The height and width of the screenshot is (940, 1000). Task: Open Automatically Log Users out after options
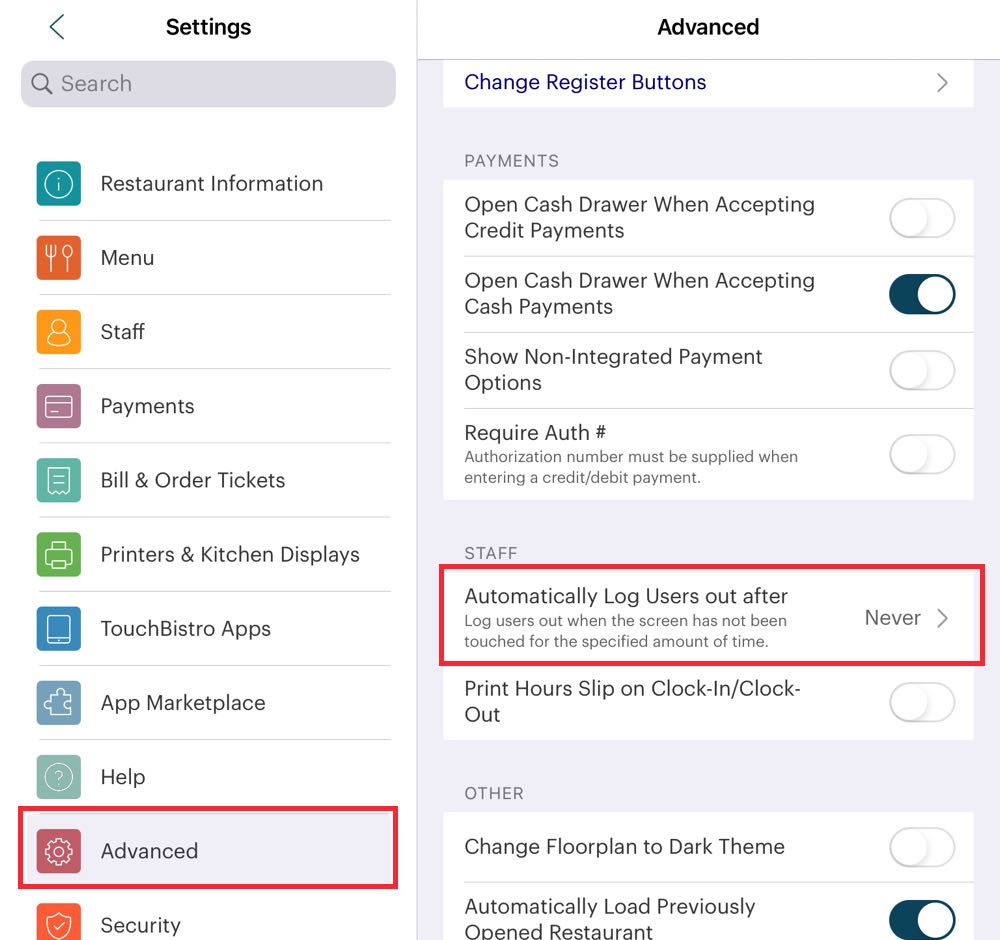point(707,618)
